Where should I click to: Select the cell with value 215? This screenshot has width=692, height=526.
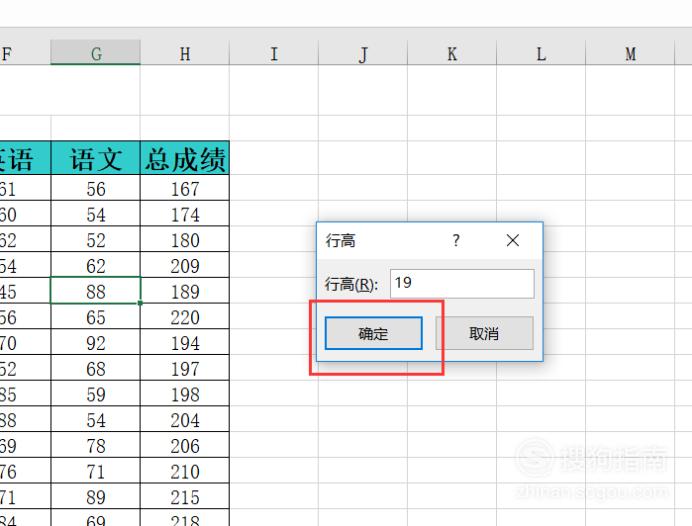(x=185, y=496)
